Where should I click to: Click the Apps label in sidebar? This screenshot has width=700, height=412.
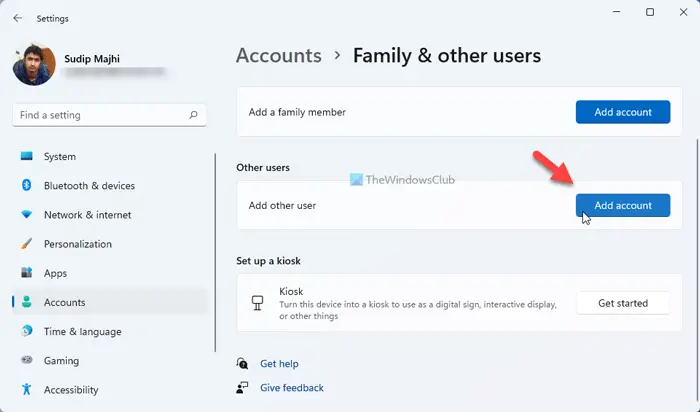click(x=55, y=273)
